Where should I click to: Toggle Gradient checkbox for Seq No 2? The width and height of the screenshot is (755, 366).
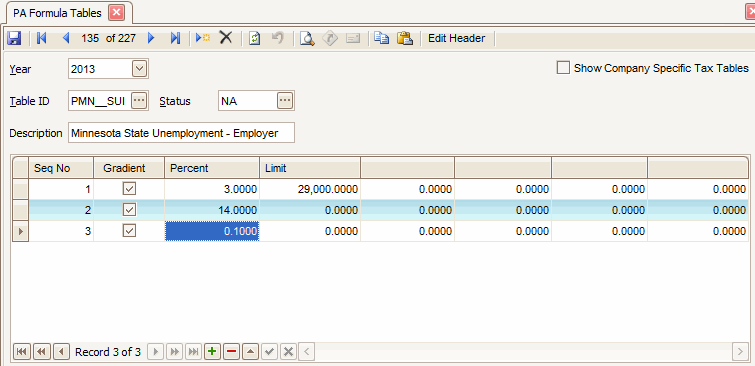129,210
